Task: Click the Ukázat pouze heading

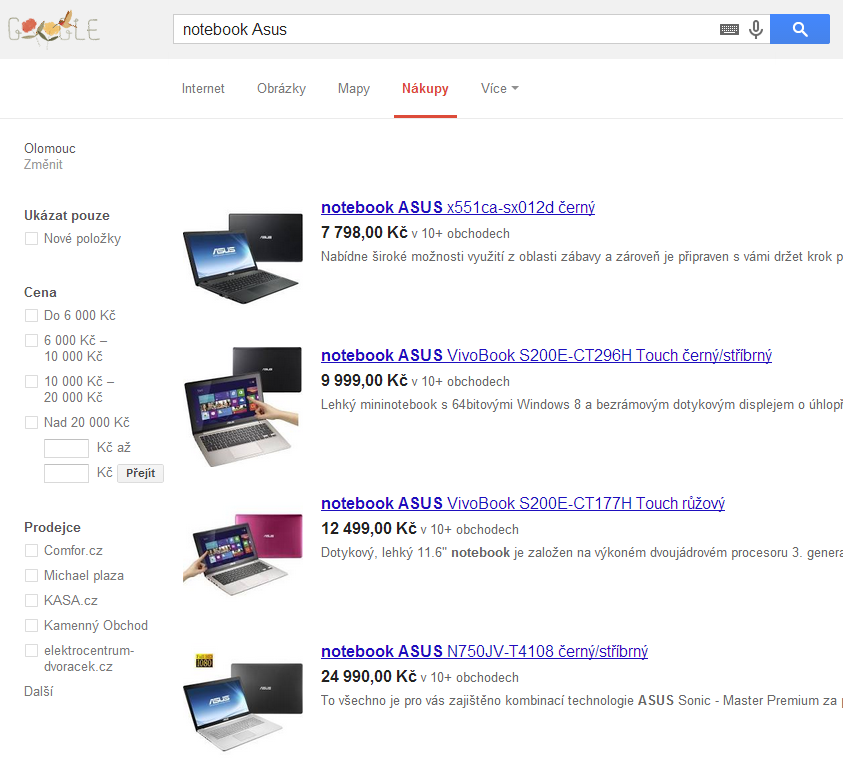Action: point(67,216)
